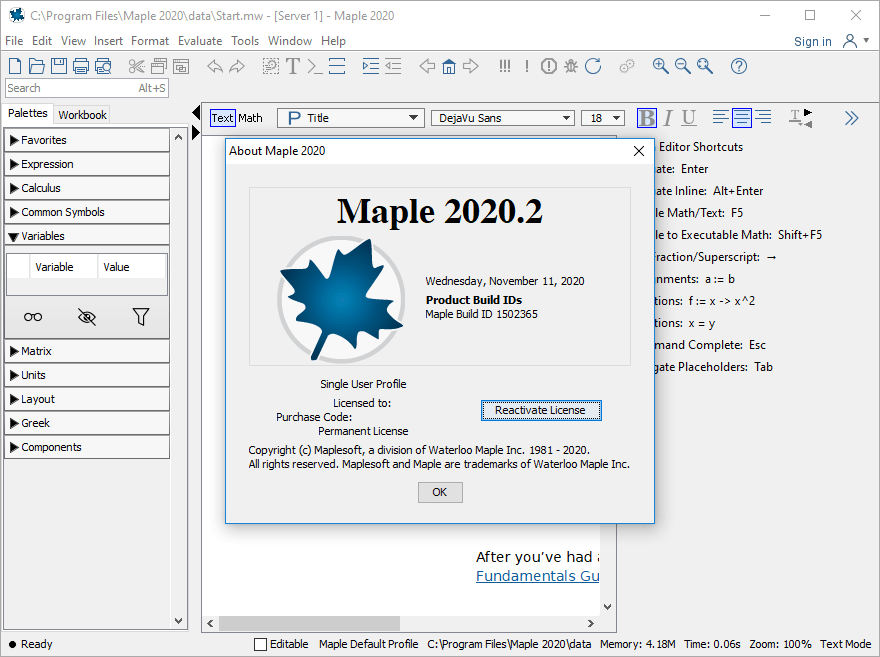Open the Tools menu

(245, 41)
